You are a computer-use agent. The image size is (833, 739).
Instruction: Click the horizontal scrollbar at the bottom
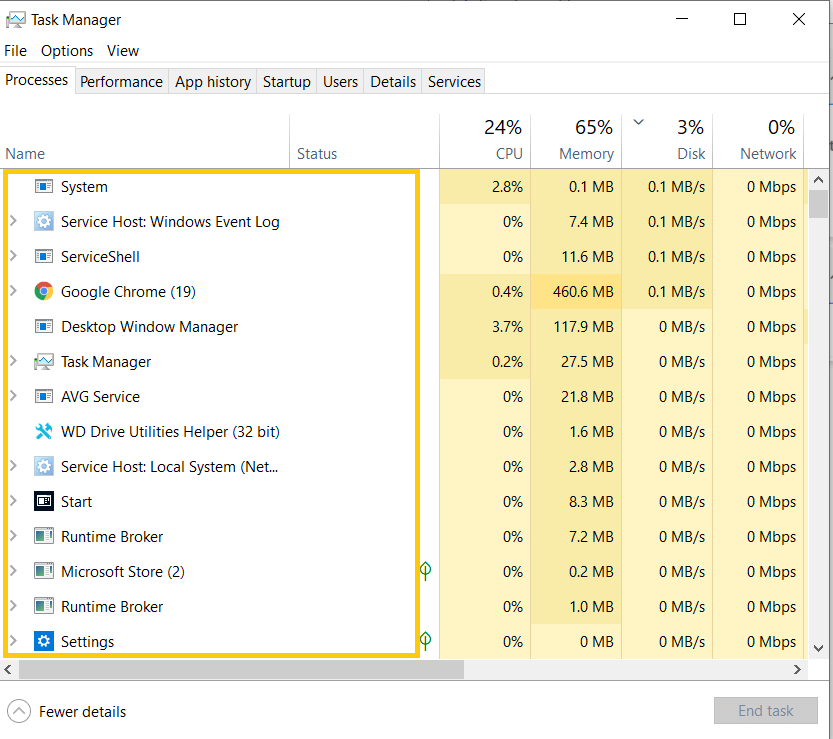(x=240, y=669)
